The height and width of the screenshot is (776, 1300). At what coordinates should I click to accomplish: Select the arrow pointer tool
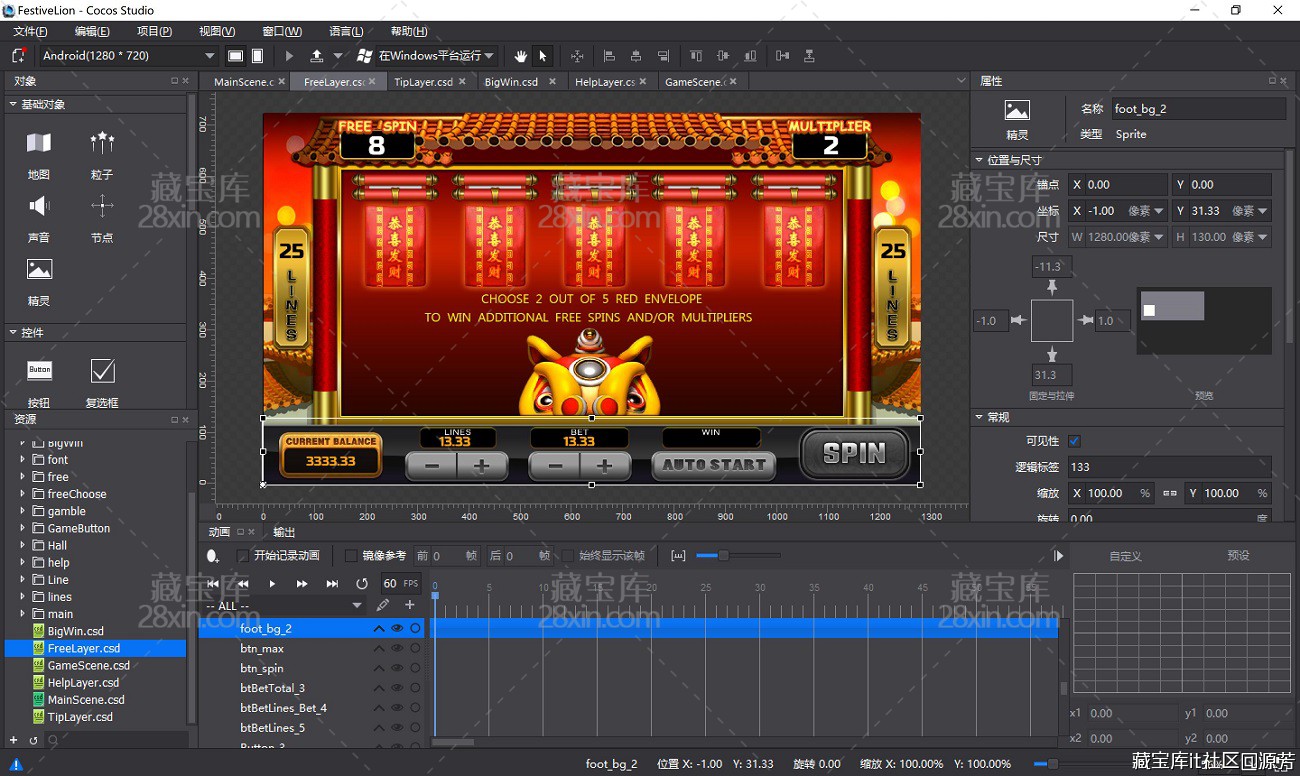(543, 56)
